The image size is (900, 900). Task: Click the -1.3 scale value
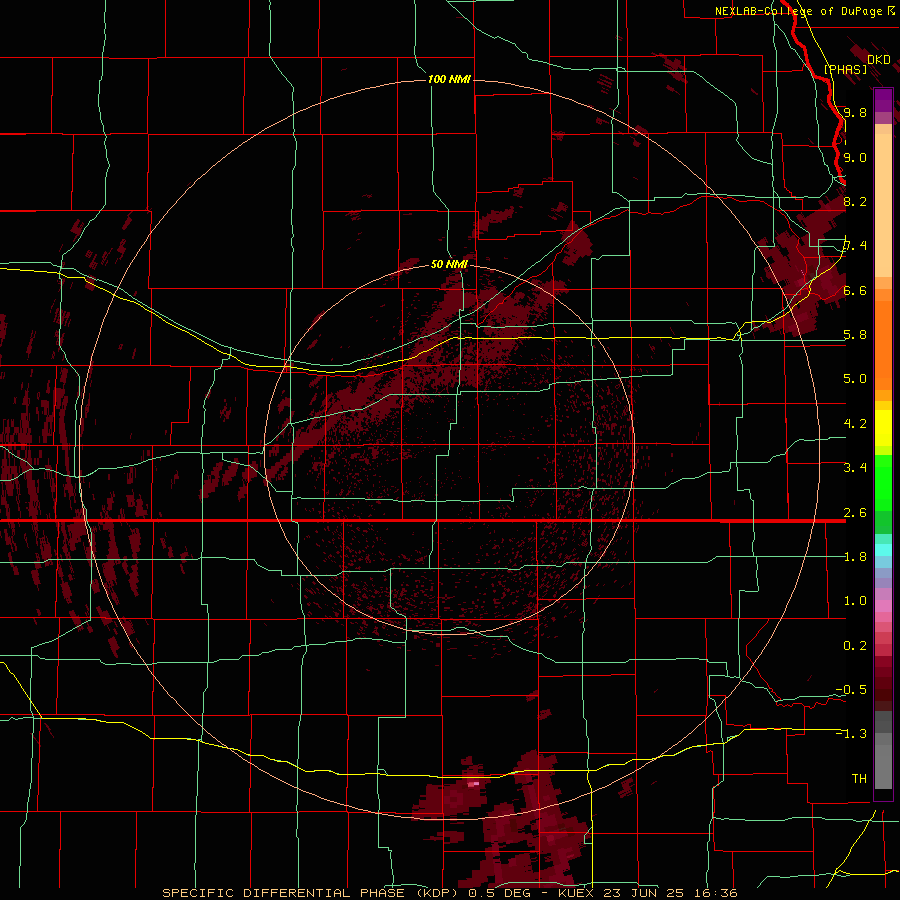click(852, 734)
